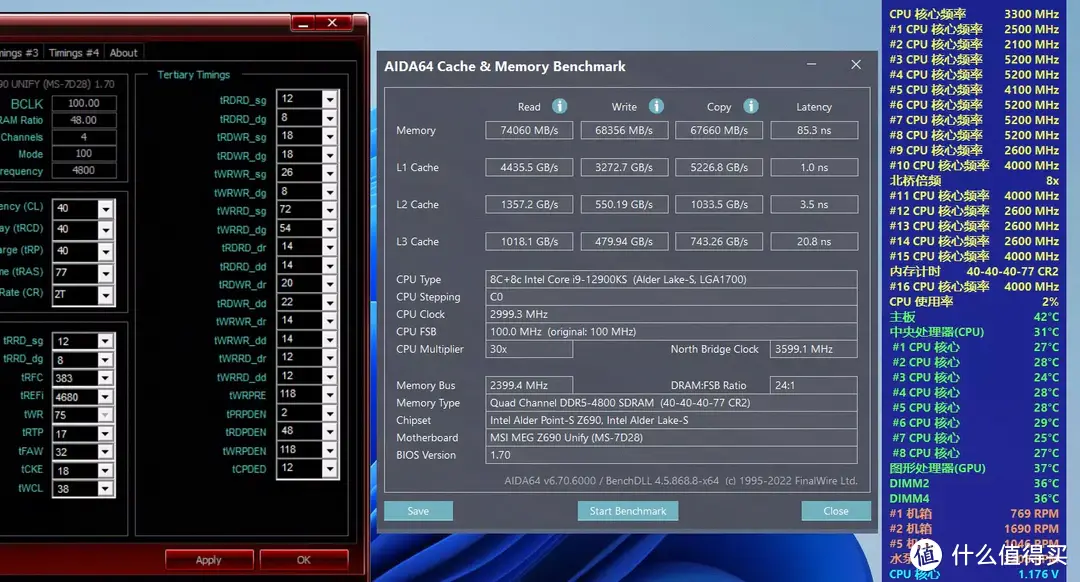
Task: Click the RAM Ratio field showing 48.00
Action: (83, 120)
